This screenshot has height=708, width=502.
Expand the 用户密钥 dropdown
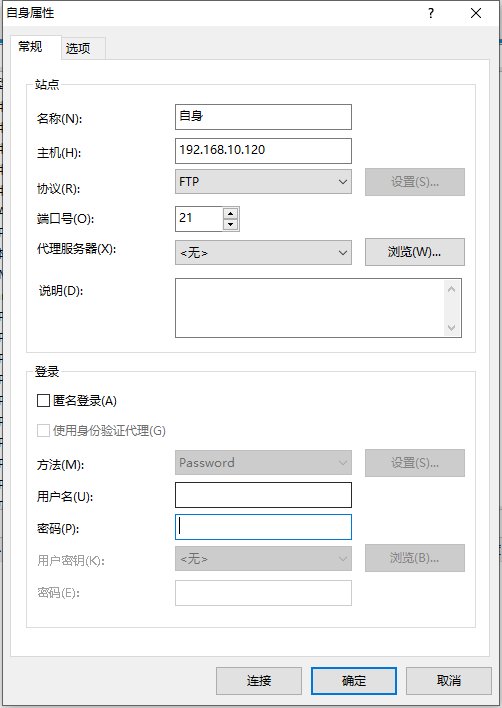pyautogui.click(x=263, y=559)
